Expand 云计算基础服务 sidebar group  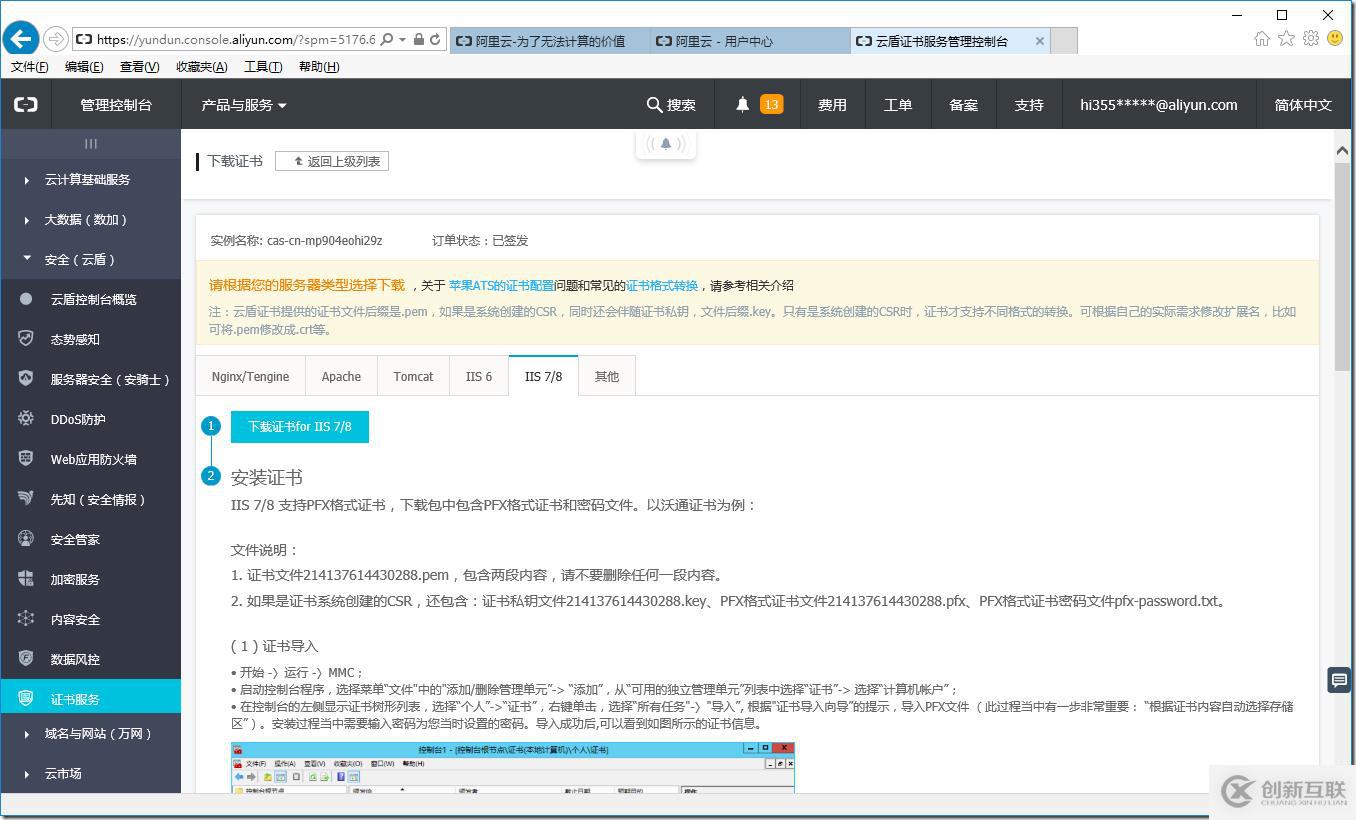tap(90, 179)
